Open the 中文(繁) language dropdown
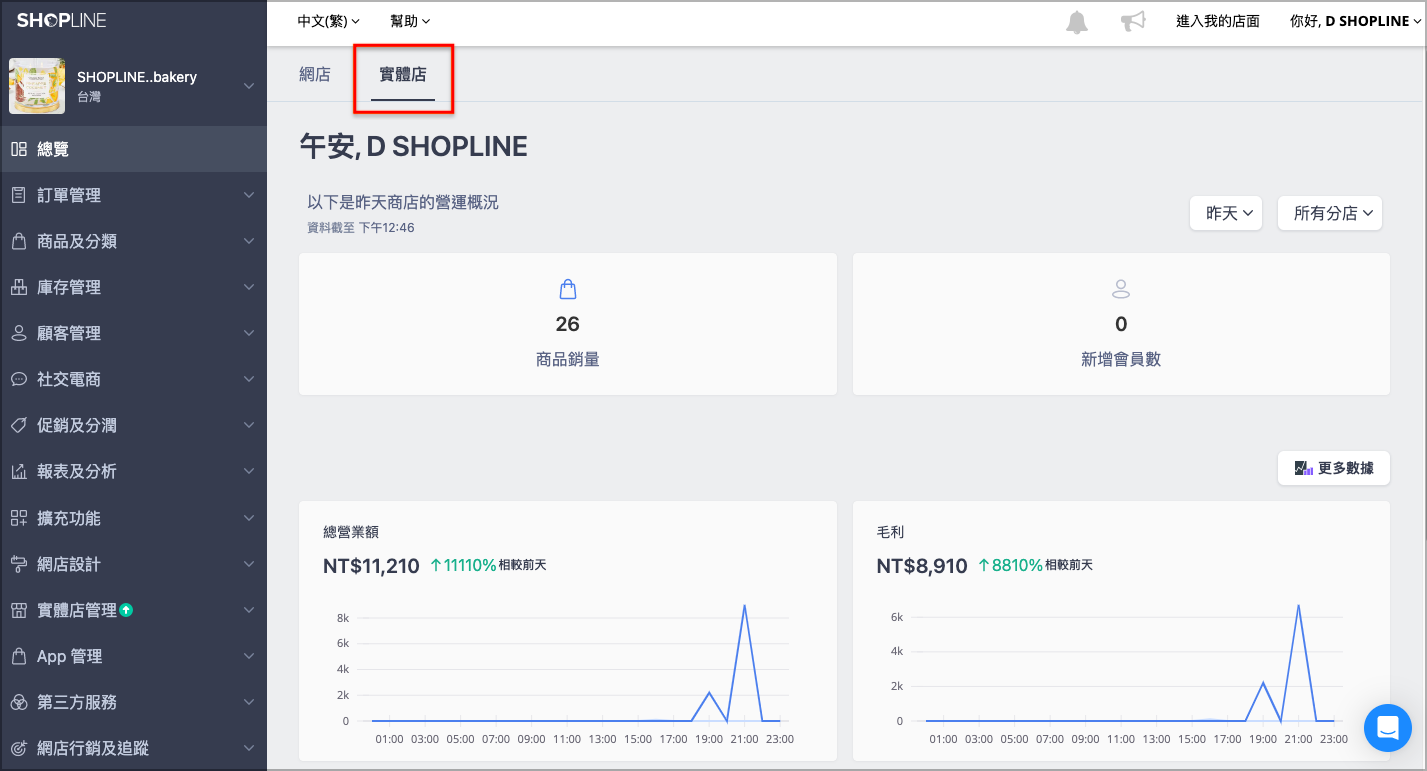 329,21
